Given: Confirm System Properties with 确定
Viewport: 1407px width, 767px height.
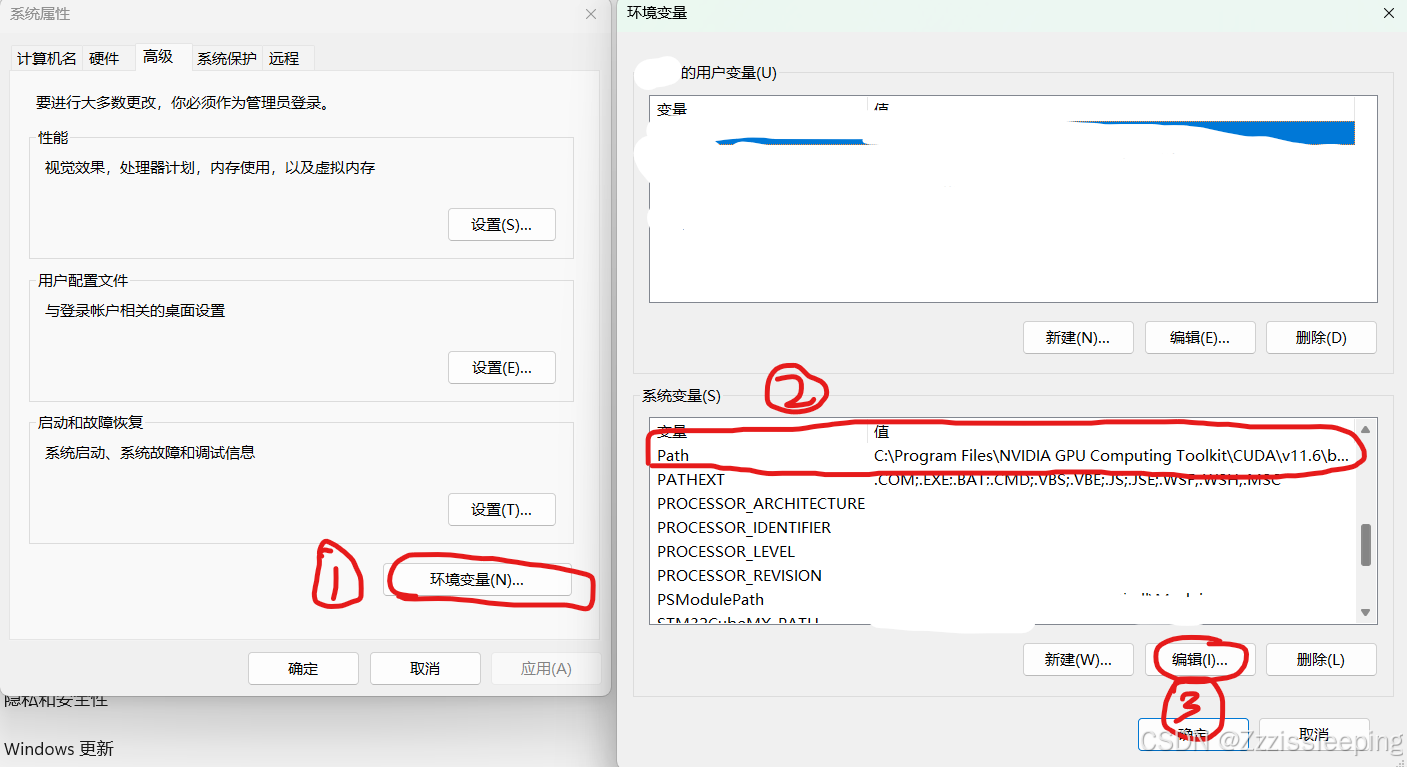Looking at the screenshot, I should pos(303,668).
